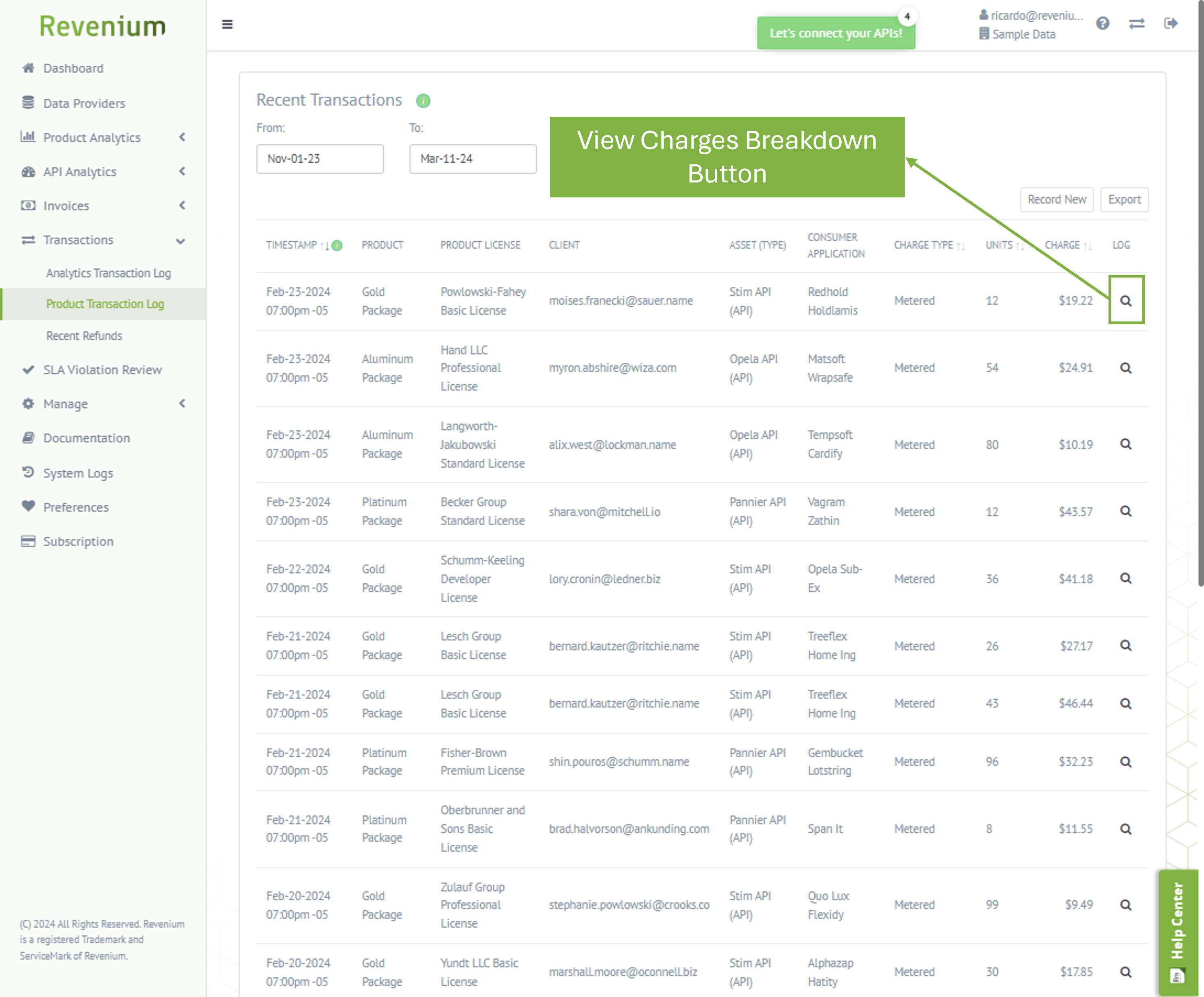This screenshot has height=997, width=1204.
Task: Open log details for $9.49 transaction
Action: (x=1125, y=905)
